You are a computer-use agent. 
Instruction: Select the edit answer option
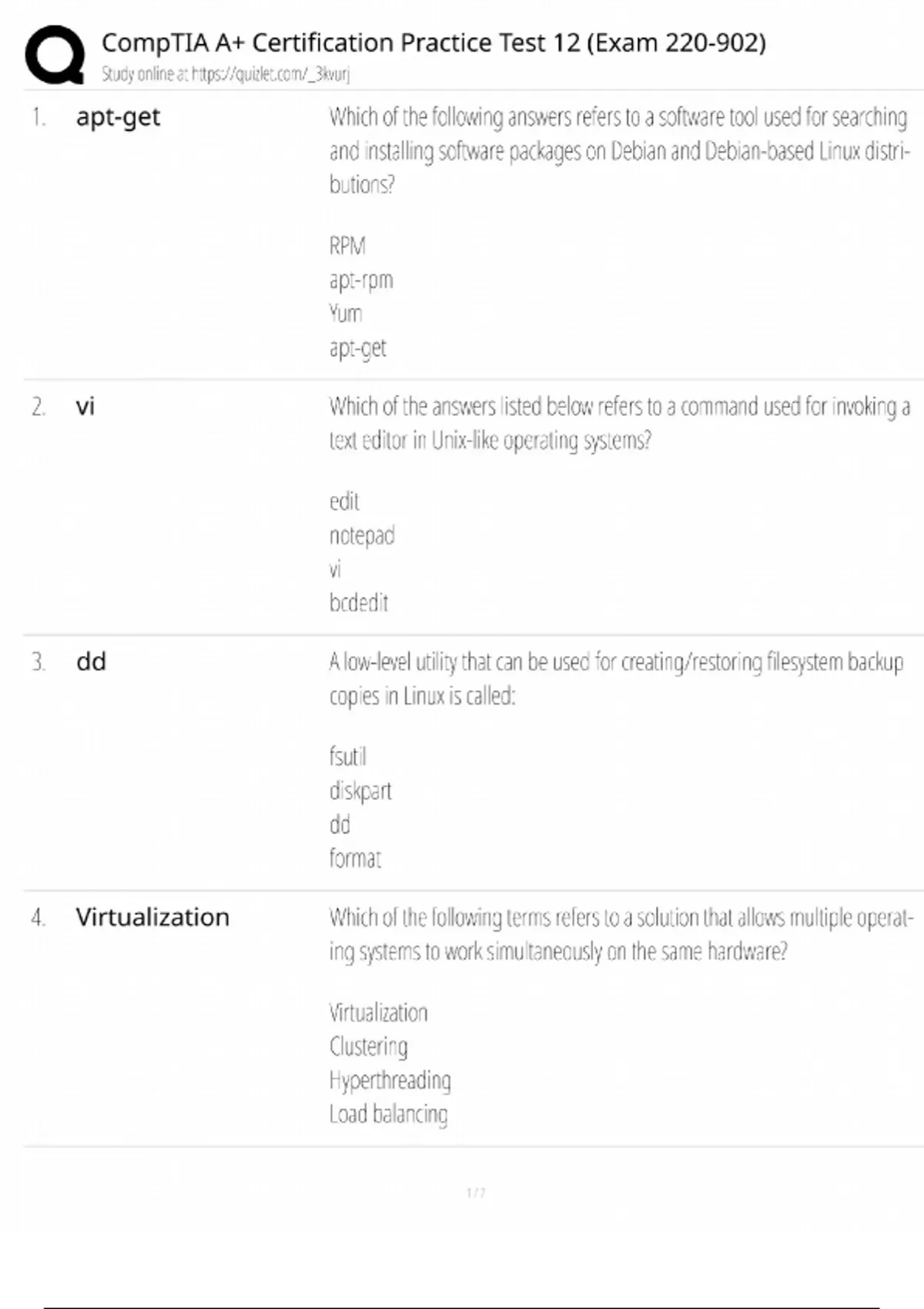(x=344, y=501)
